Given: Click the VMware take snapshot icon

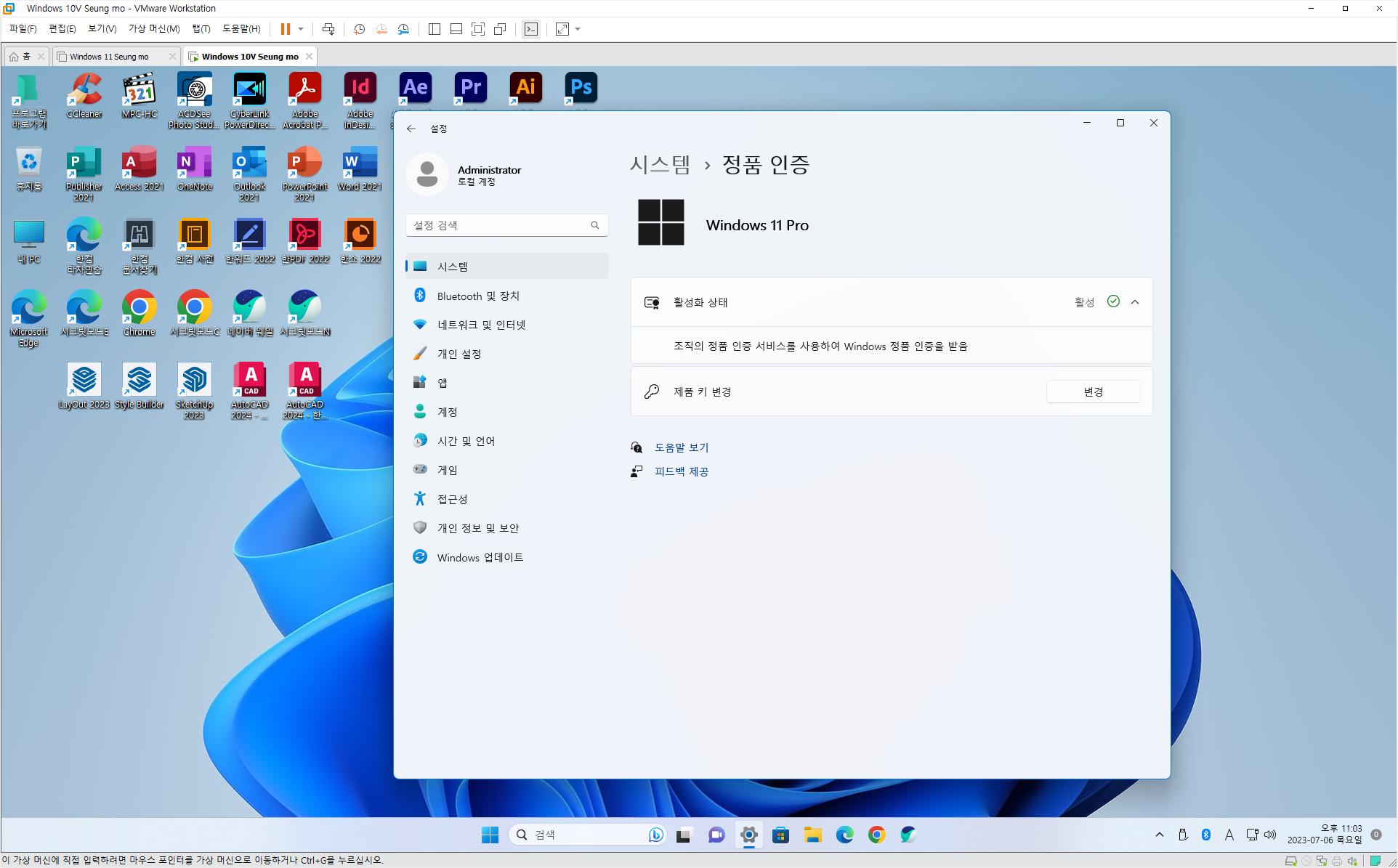Looking at the screenshot, I should point(359,29).
